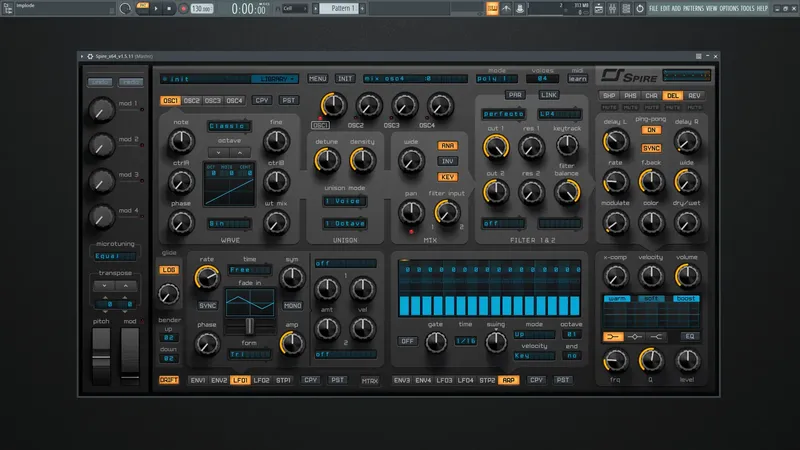Toggle the glide LOG button
The width and height of the screenshot is (800, 450).
pos(169,270)
